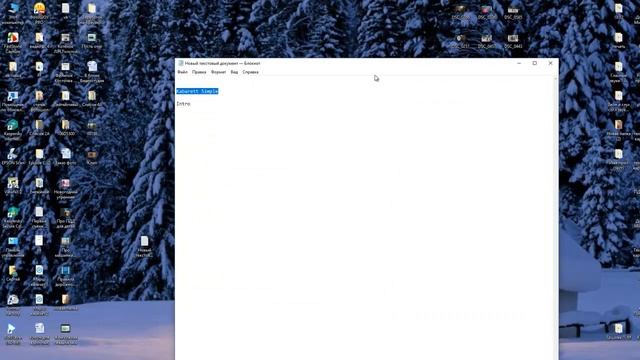Select the FastStone Capture desktop icon

(x=13, y=42)
